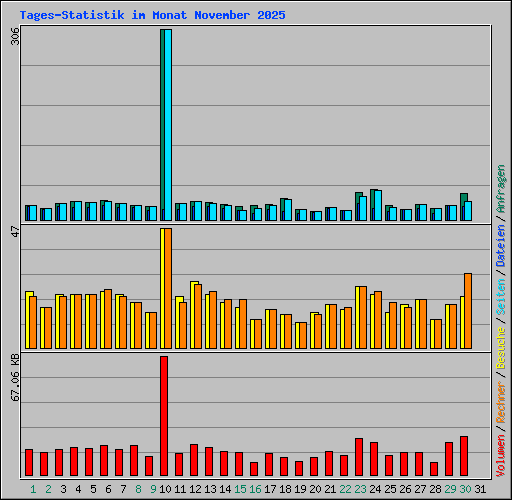
Task: Click day label '15' on the axis
Action: [240, 489]
